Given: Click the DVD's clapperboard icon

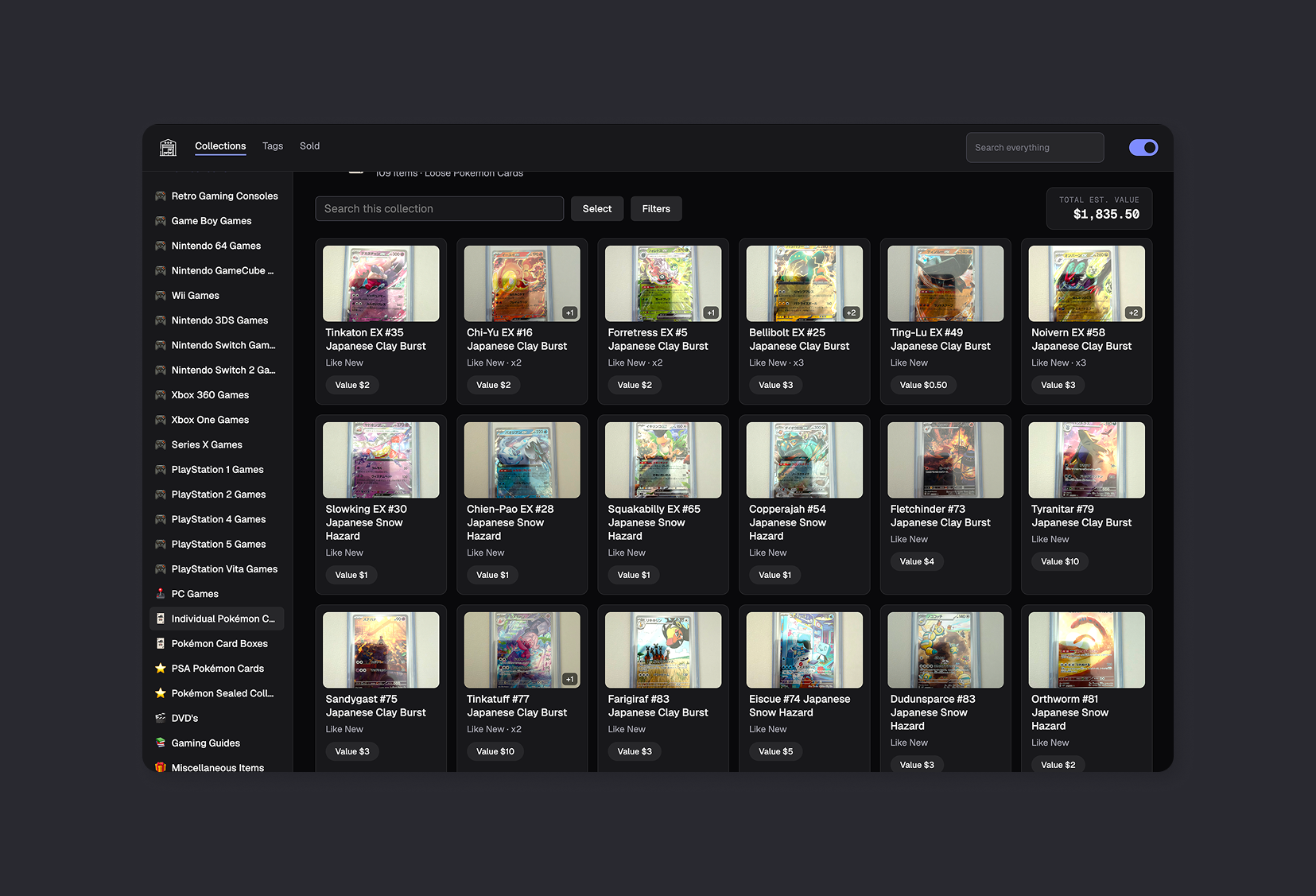Looking at the screenshot, I should [161, 718].
